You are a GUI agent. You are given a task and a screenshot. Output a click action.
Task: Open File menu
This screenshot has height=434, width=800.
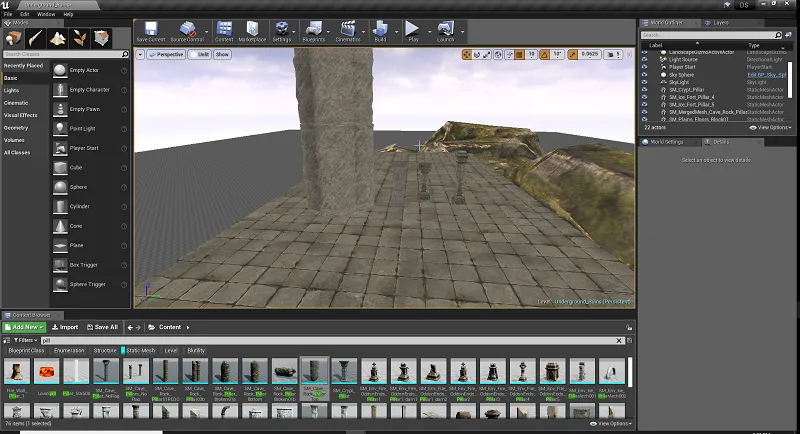point(8,14)
